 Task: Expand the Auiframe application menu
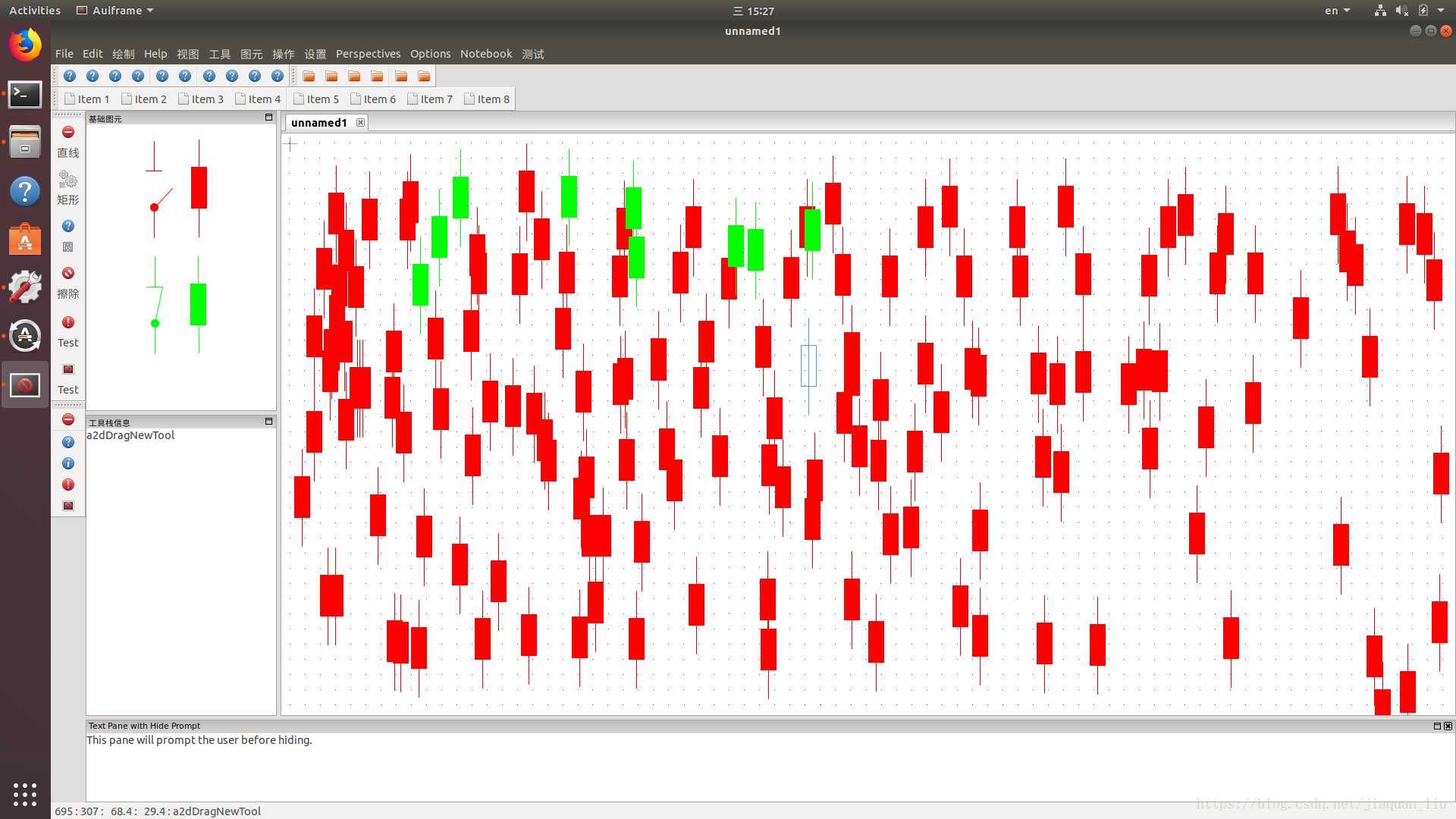[115, 11]
